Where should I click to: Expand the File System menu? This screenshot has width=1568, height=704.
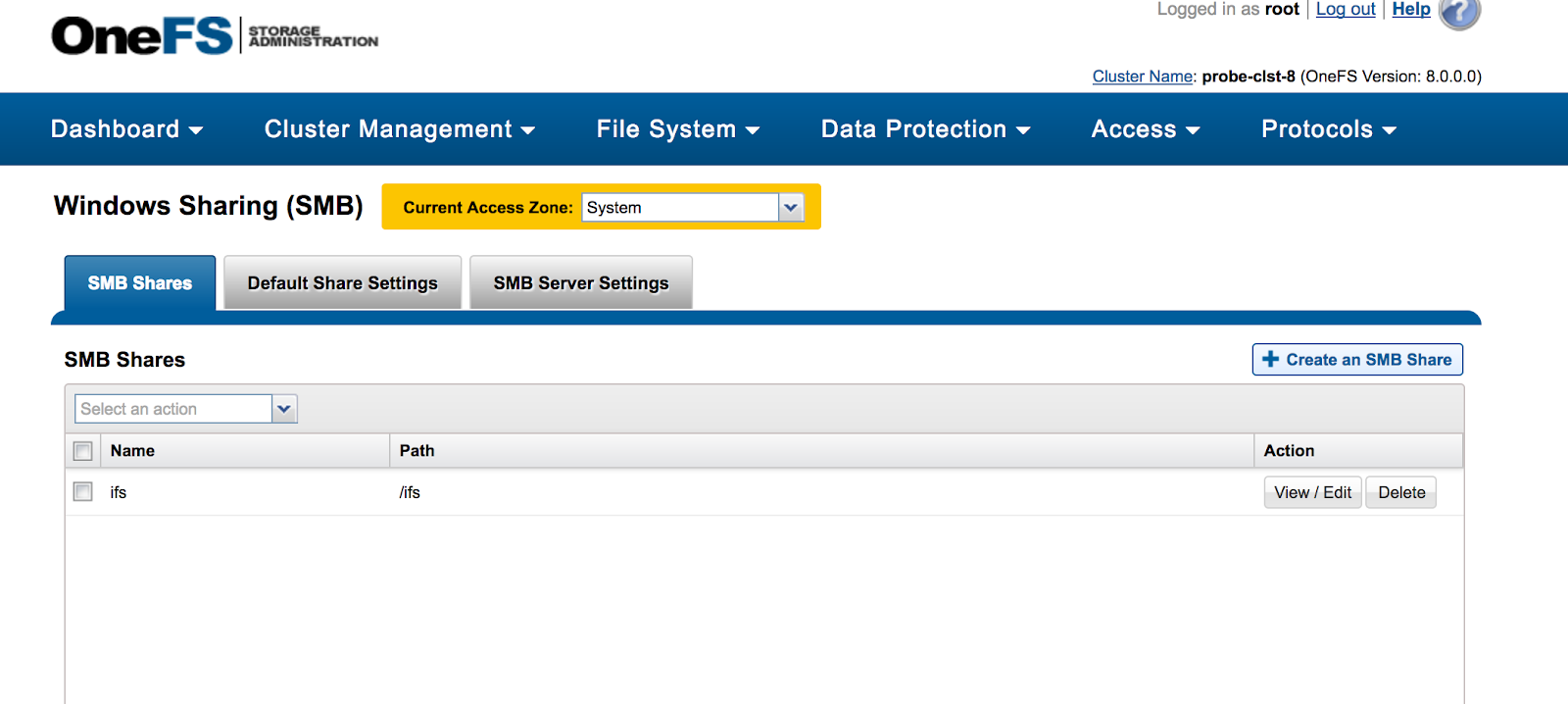(678, 129)
